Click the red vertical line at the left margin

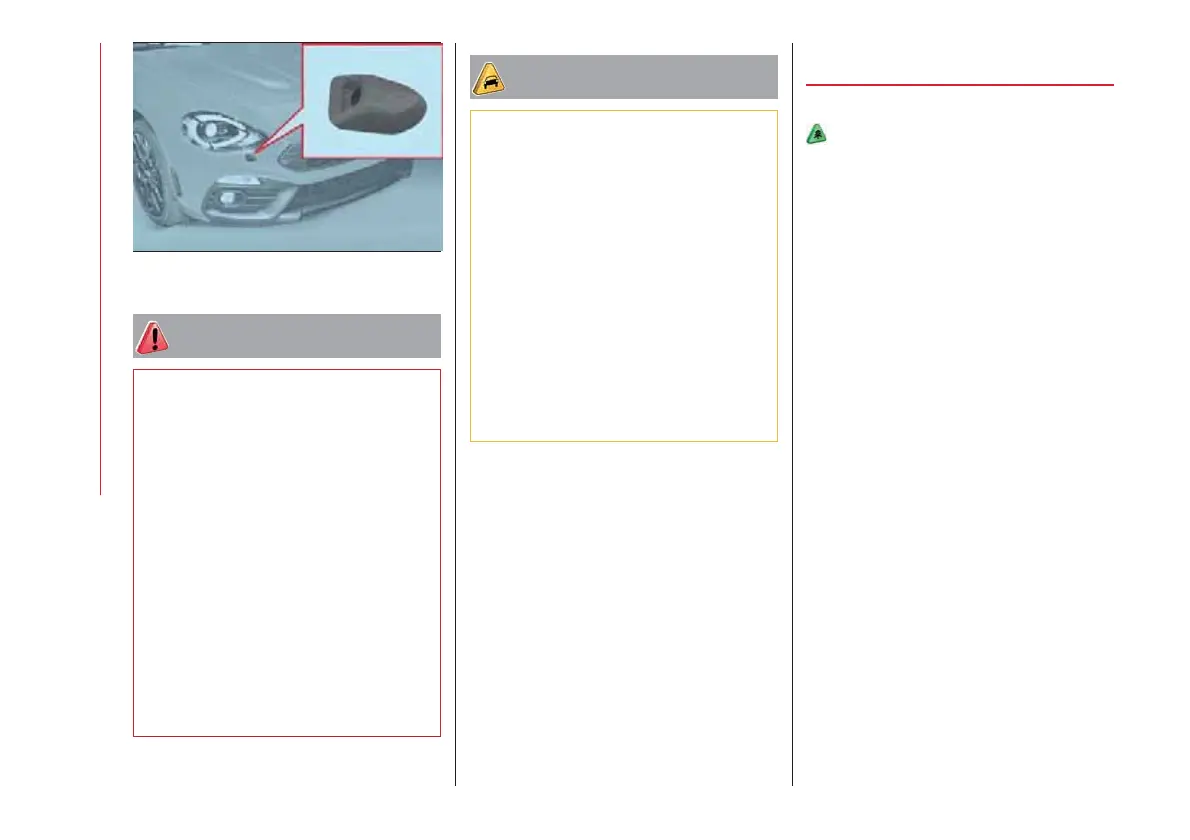click(100, 269)
